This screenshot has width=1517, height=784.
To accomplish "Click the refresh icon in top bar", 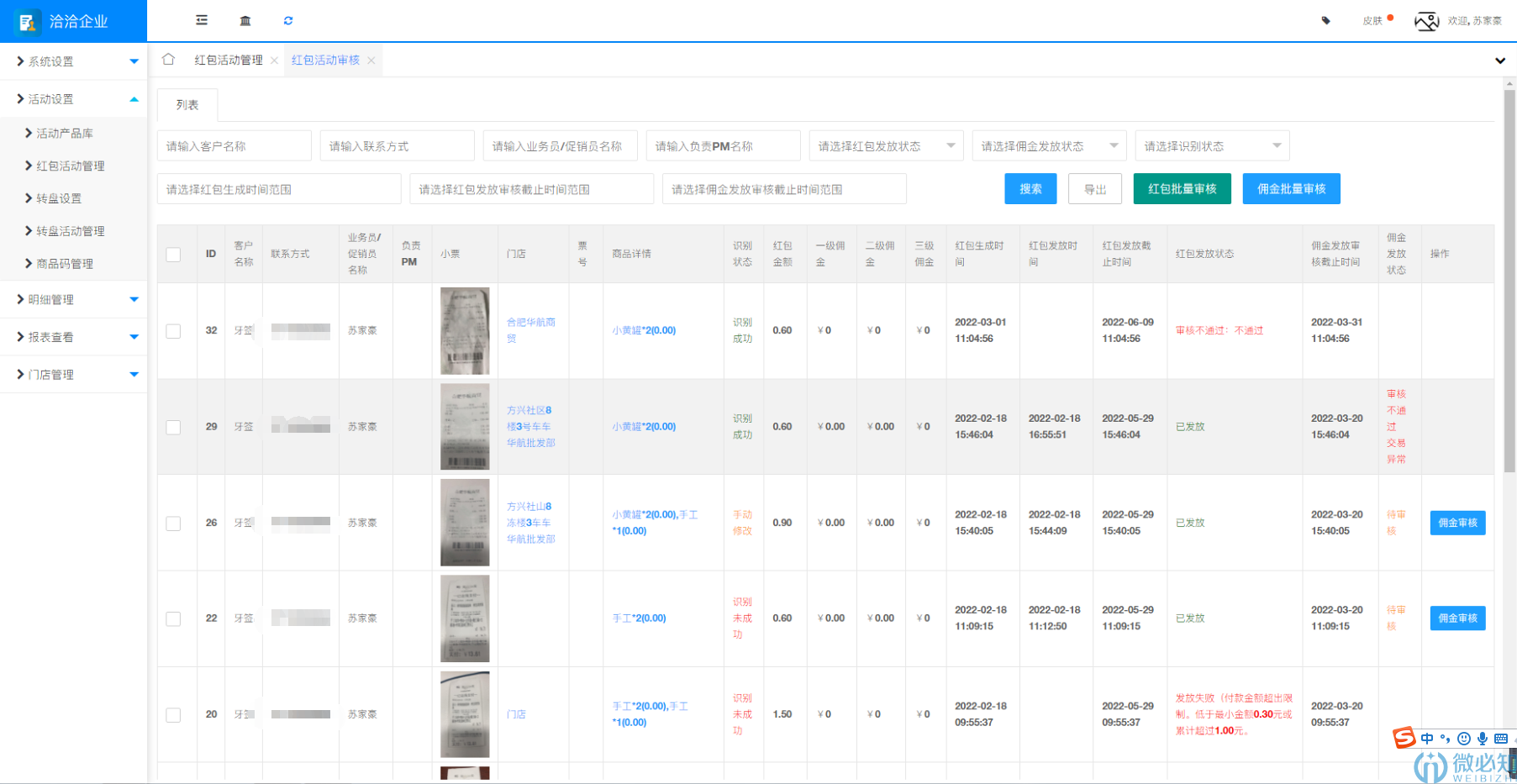I will pos(288,20).
